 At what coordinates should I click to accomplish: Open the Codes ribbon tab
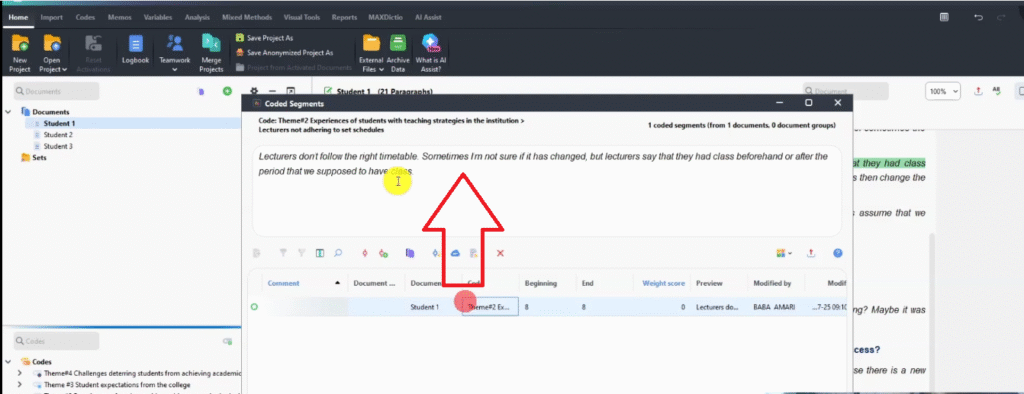(x=86, y=18)
